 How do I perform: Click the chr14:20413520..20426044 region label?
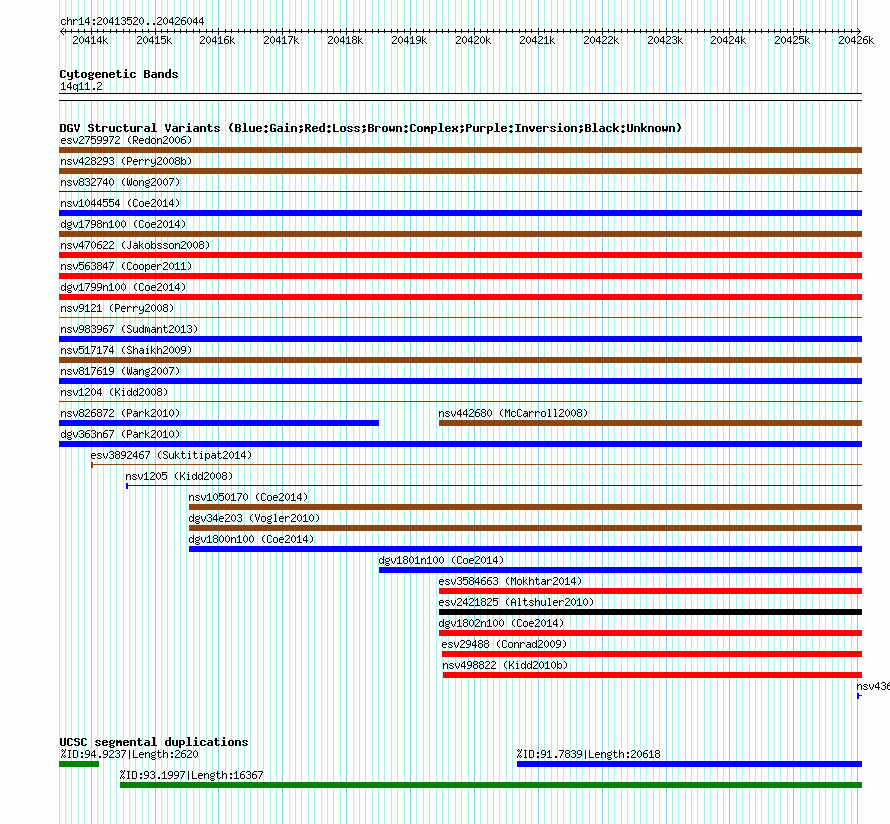132,21
